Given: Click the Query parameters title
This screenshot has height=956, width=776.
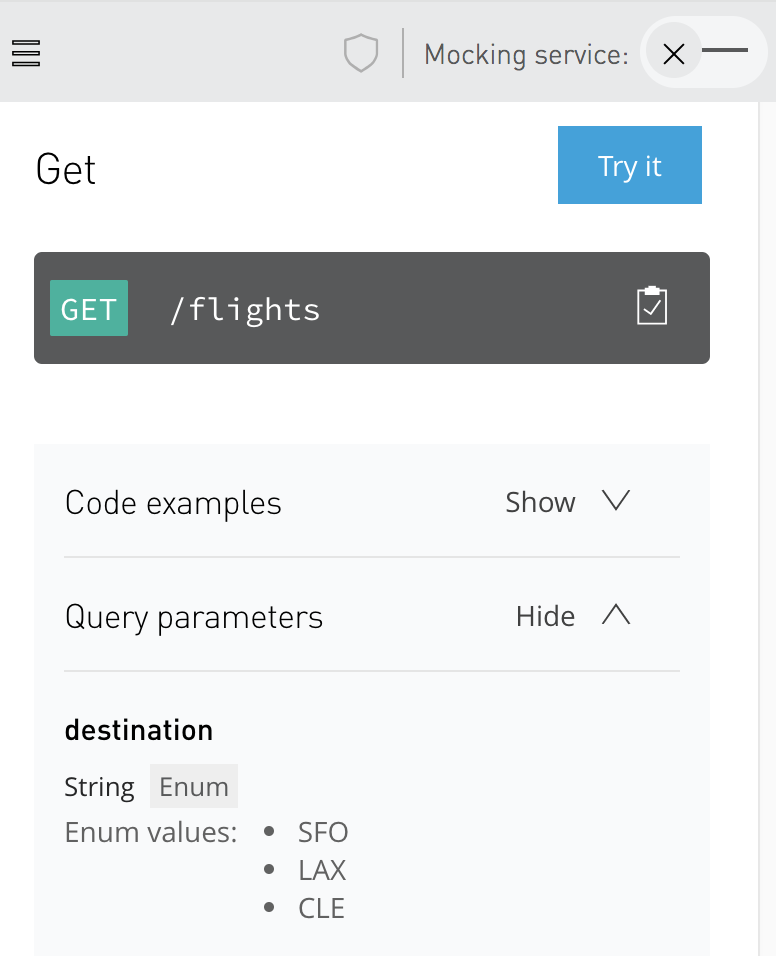Looking at the screenshot, I should 194,618.
